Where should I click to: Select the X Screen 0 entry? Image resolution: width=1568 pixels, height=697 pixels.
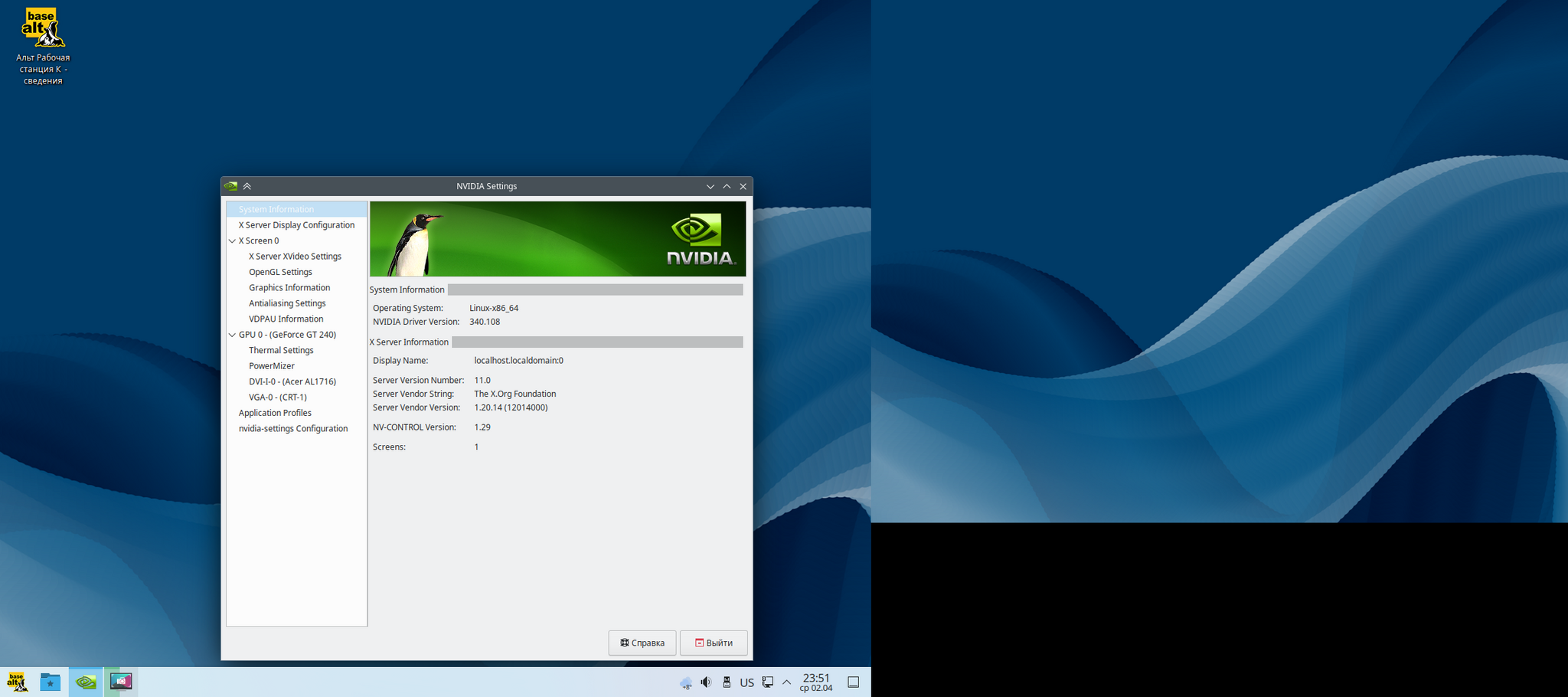pyautogui.click(x=259, y=241)
